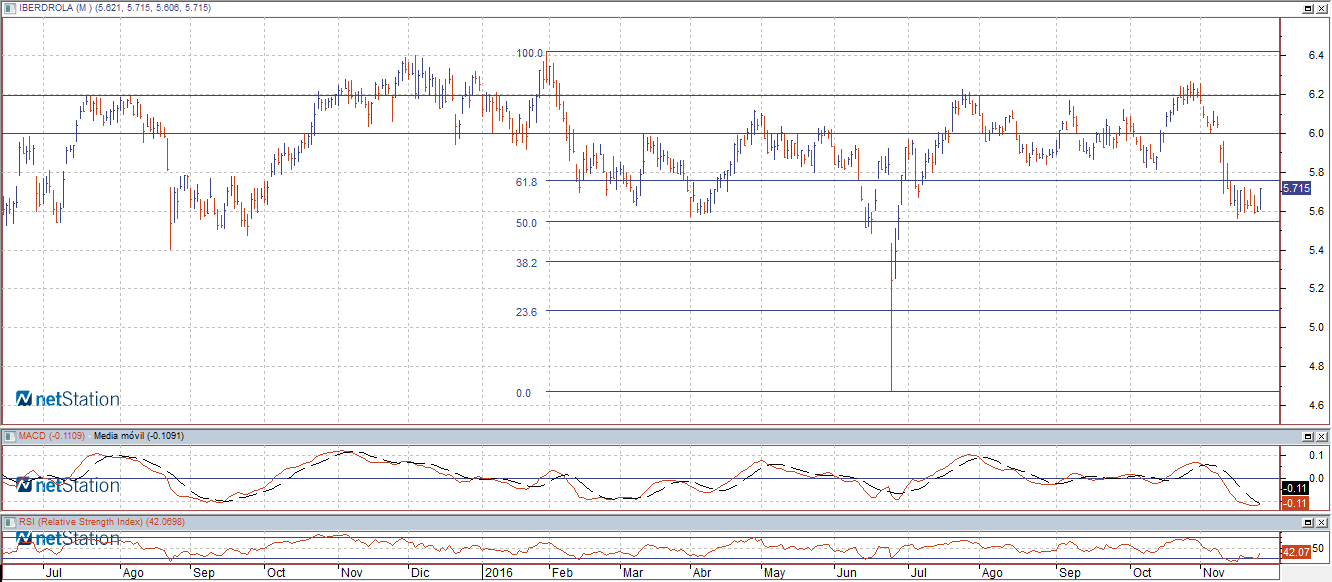Click the Dic month label
Screen dimensions: 1332x582
pos(420,574)
